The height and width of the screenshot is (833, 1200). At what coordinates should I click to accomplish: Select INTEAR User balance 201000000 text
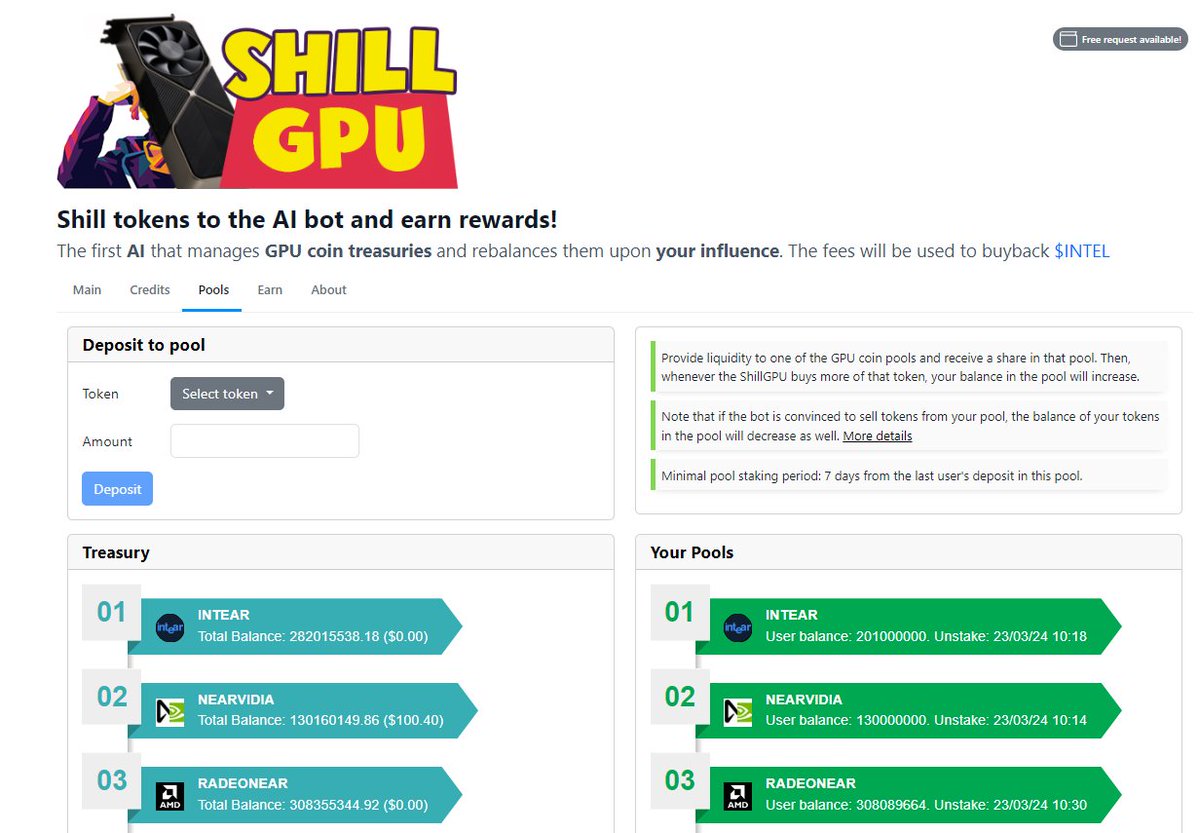pyautogui.click(x=926, y=636)
